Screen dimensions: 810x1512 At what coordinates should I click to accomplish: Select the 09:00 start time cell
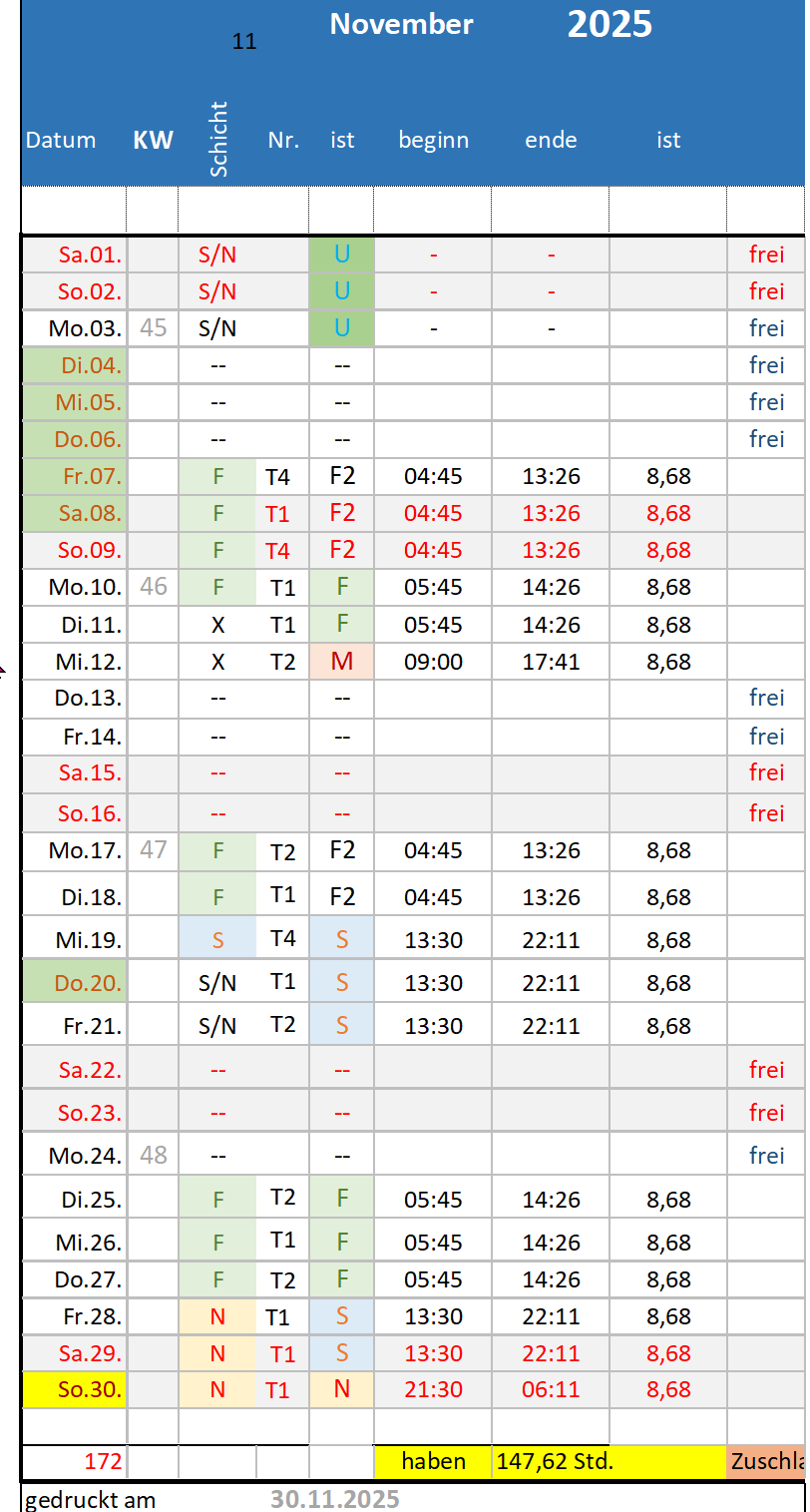(x=433, y=662)
